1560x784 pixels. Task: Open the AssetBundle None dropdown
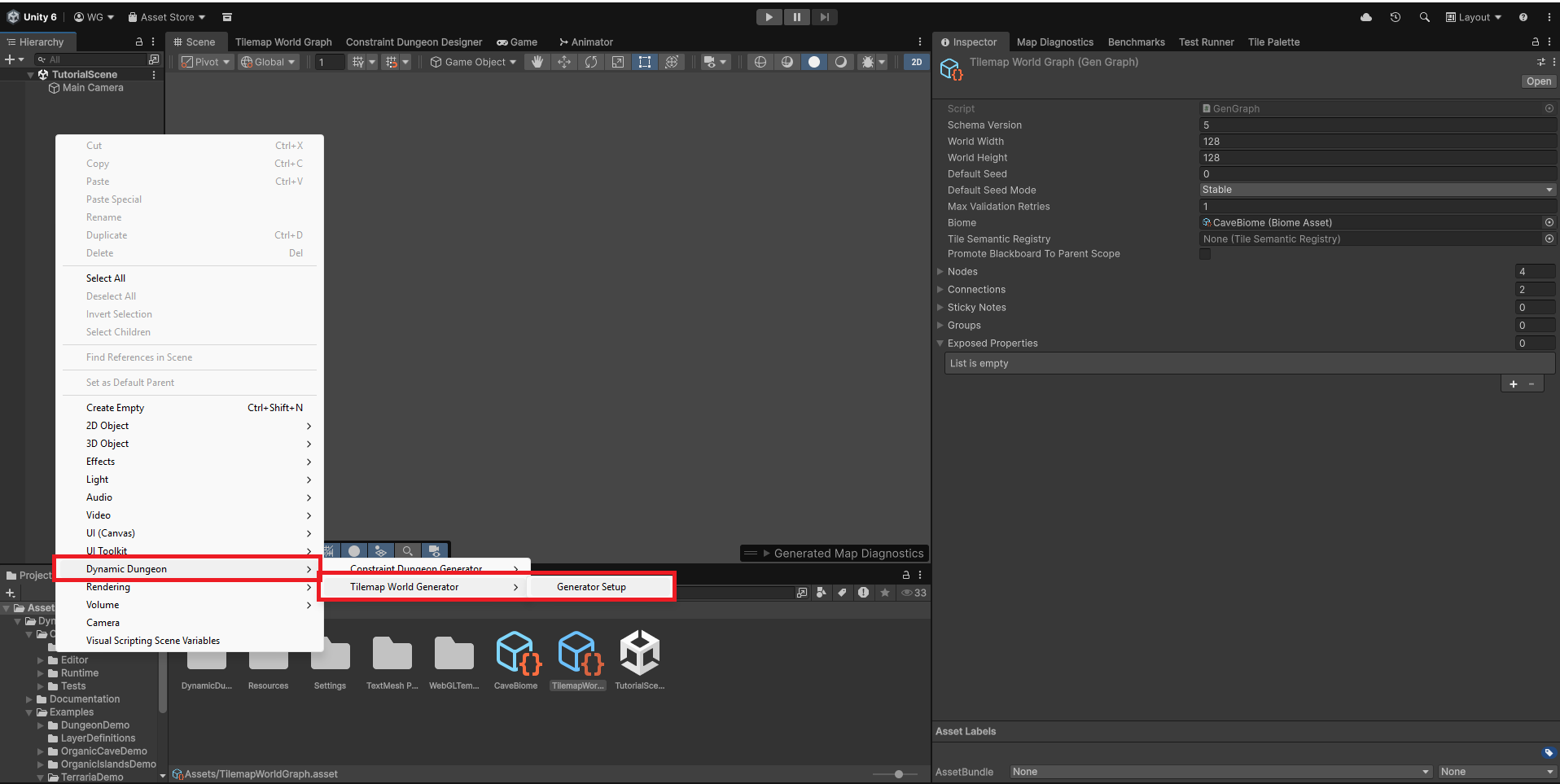click(1220, 772)
